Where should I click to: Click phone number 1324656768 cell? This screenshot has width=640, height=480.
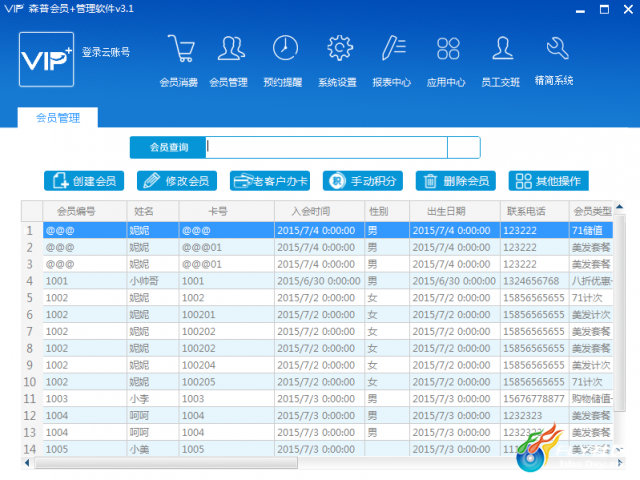click(535, 281)
